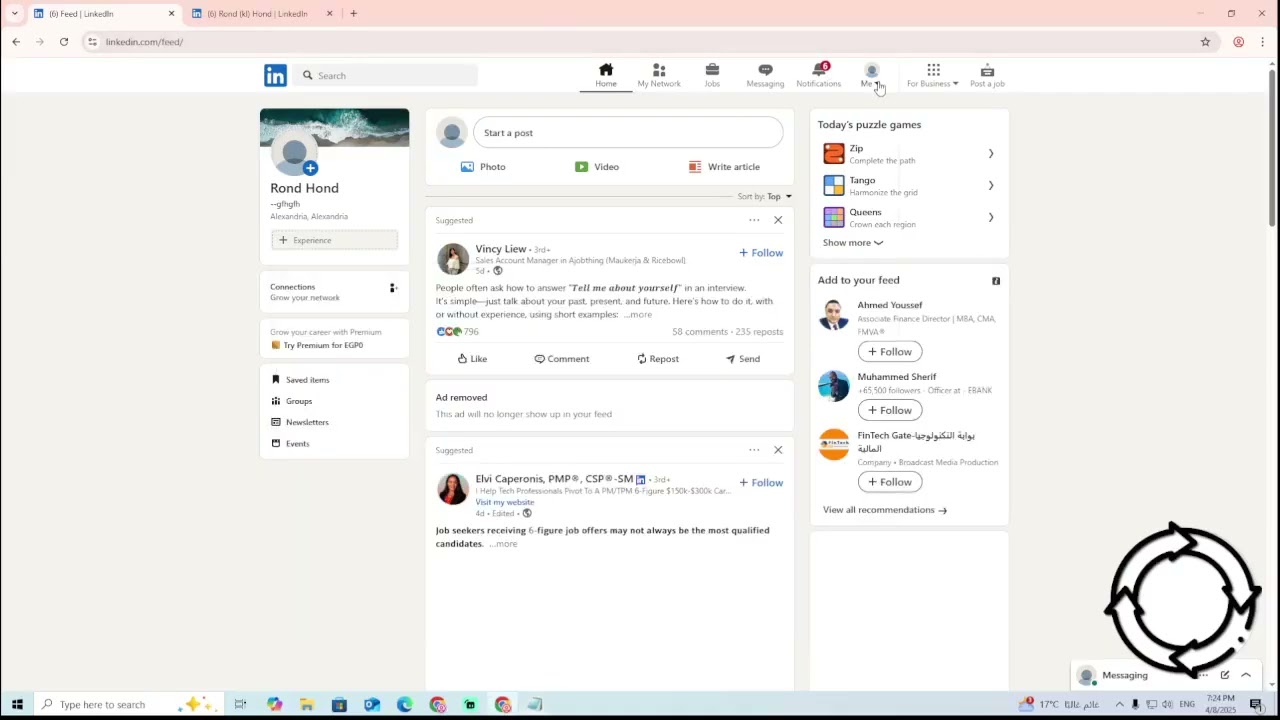Screen dimensions: 1280x720
Task: Dismiss Vincy Liew's suggested post
Action: [778, 220]
